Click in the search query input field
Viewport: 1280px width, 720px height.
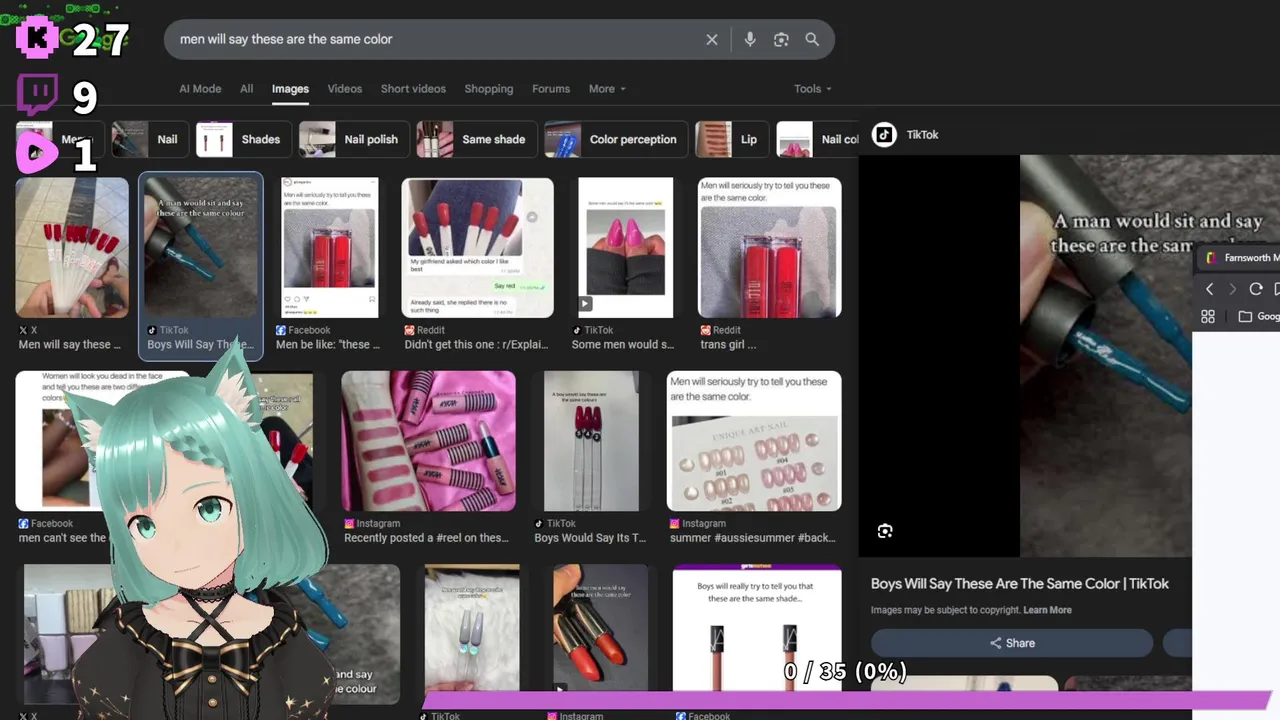coord(435,39)
